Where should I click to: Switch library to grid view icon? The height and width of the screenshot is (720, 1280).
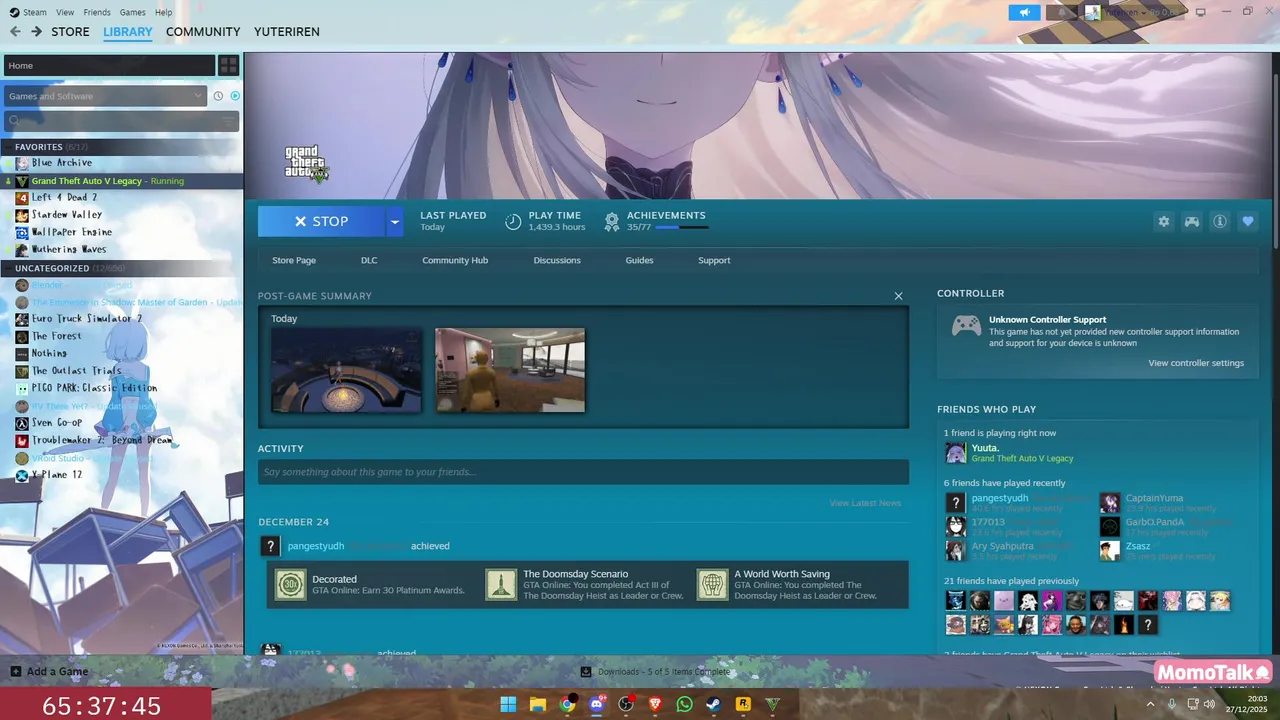[x=229, y=66]
